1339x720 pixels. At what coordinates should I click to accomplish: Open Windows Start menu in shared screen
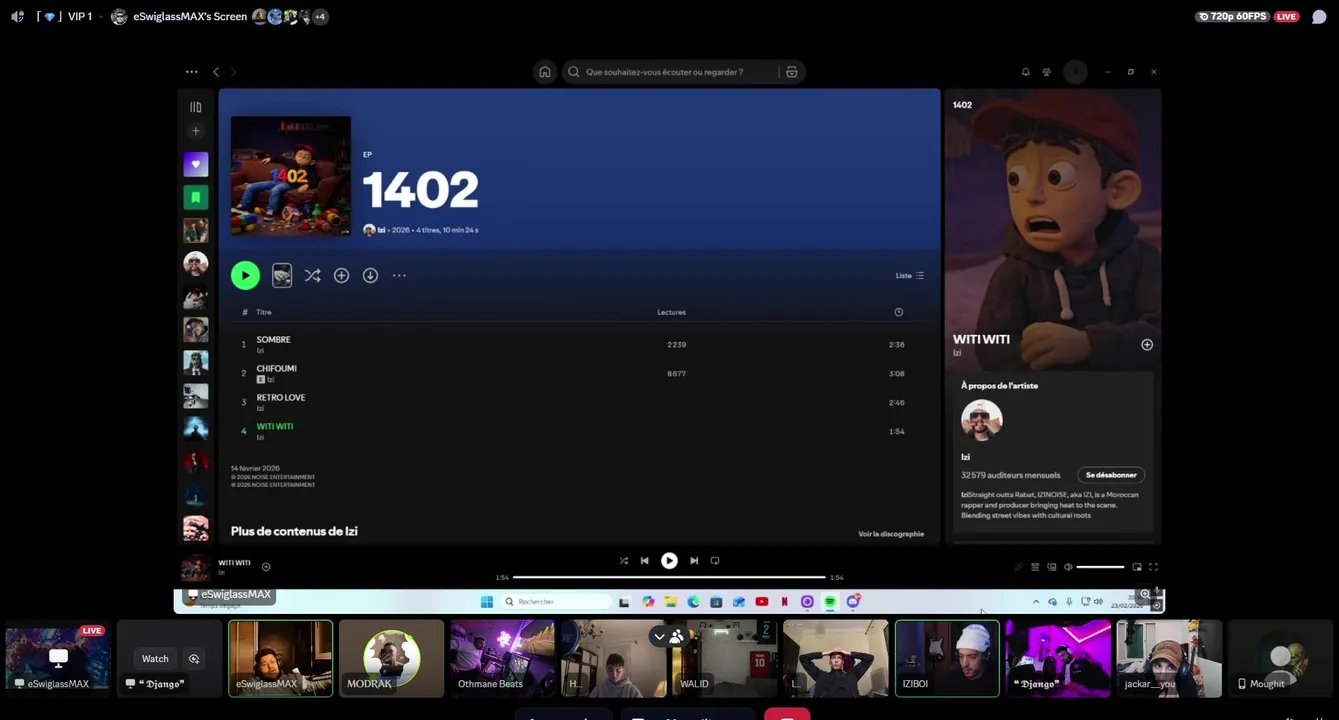pyautogui.click(x=487, y=602)
